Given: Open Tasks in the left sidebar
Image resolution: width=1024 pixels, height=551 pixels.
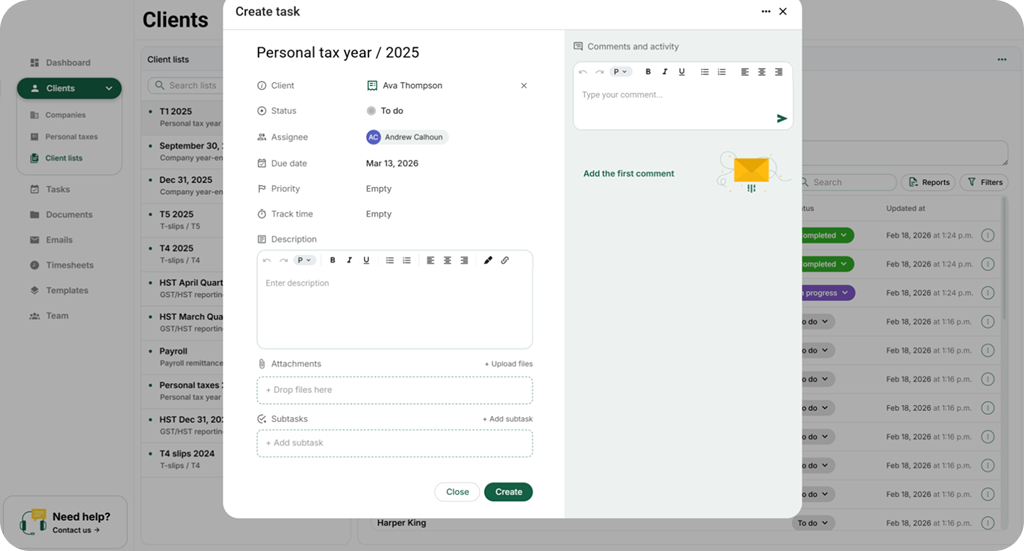Looking at the screenshot, I should point(58,189).
